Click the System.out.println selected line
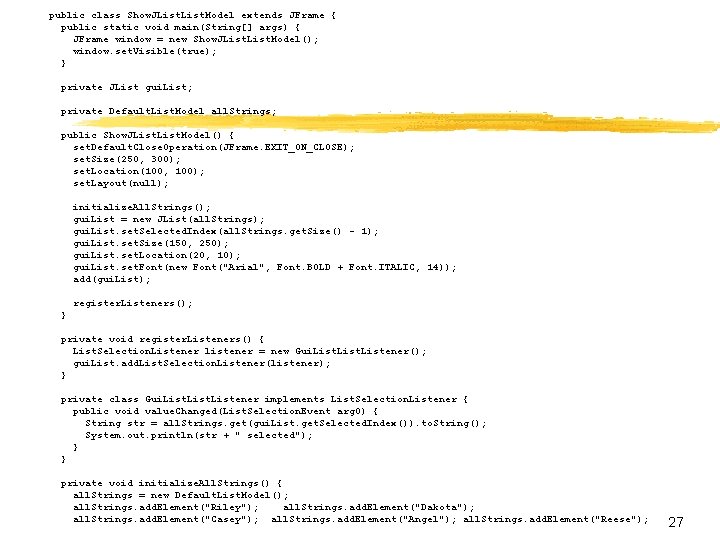The height and width of the screenshot is (540, 720). (199, 435)
